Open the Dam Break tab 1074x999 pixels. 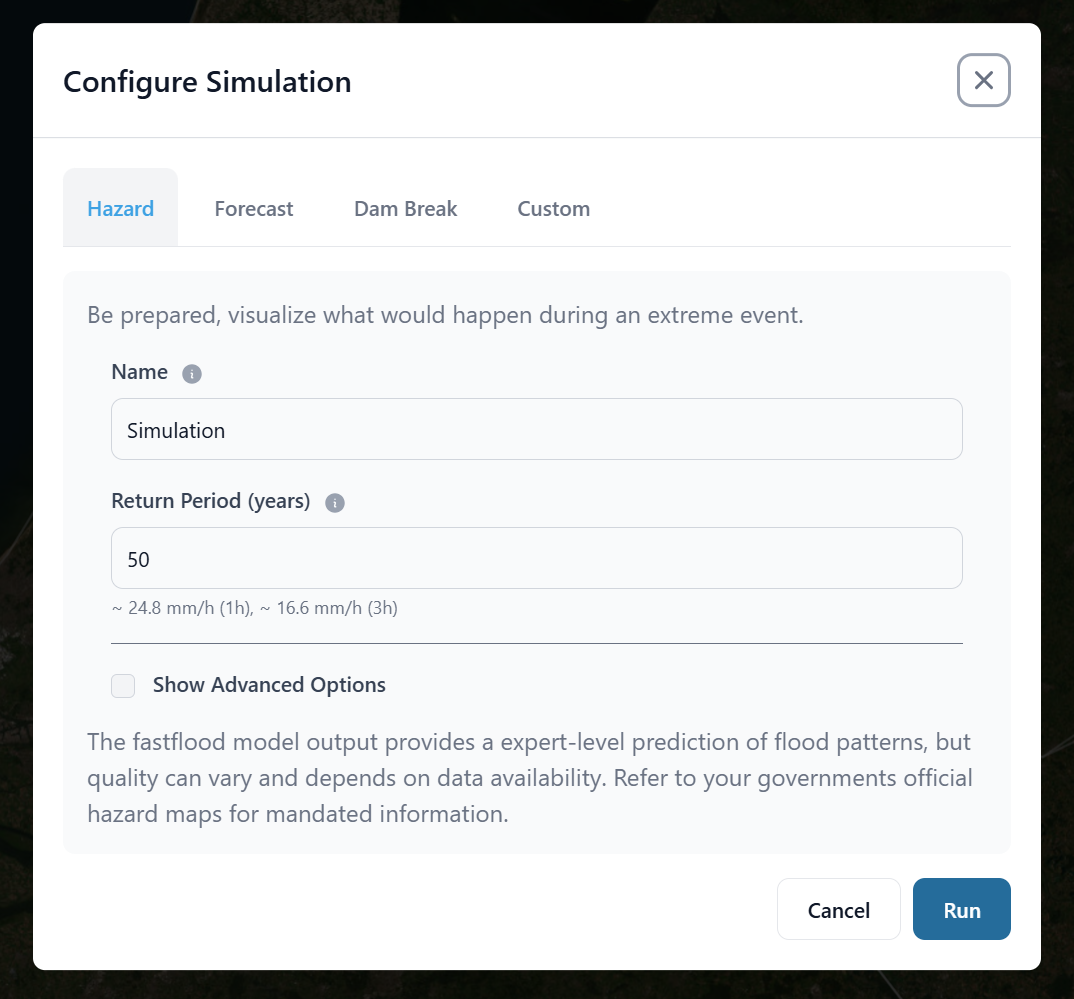coord(405,209)
